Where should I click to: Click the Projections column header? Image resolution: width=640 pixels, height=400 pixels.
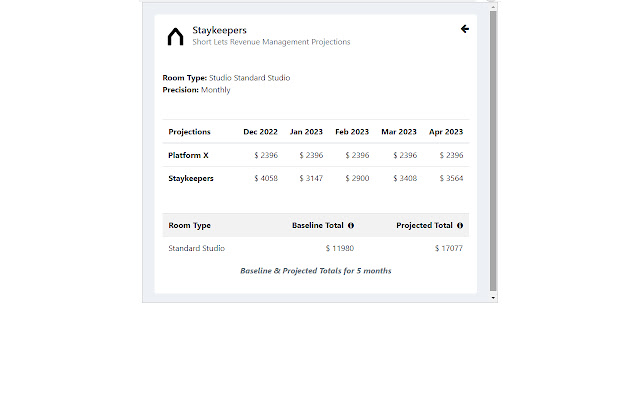189,132
